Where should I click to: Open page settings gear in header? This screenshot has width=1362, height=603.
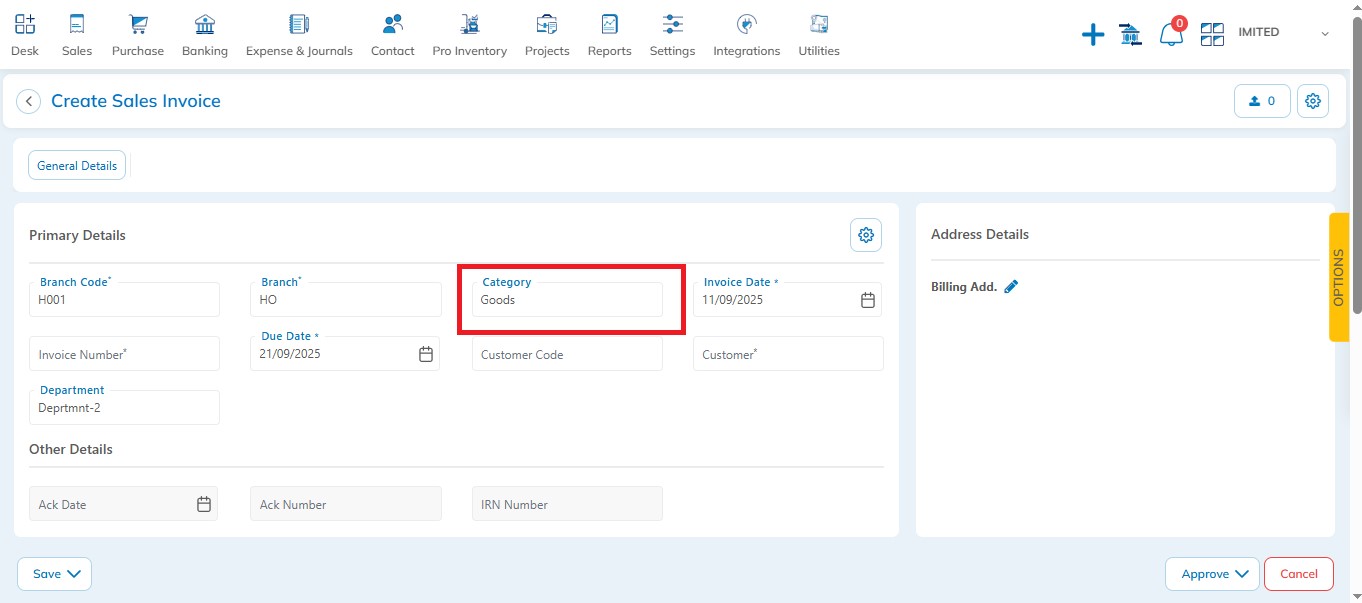pyautogui.click(x=1313, y=101)
